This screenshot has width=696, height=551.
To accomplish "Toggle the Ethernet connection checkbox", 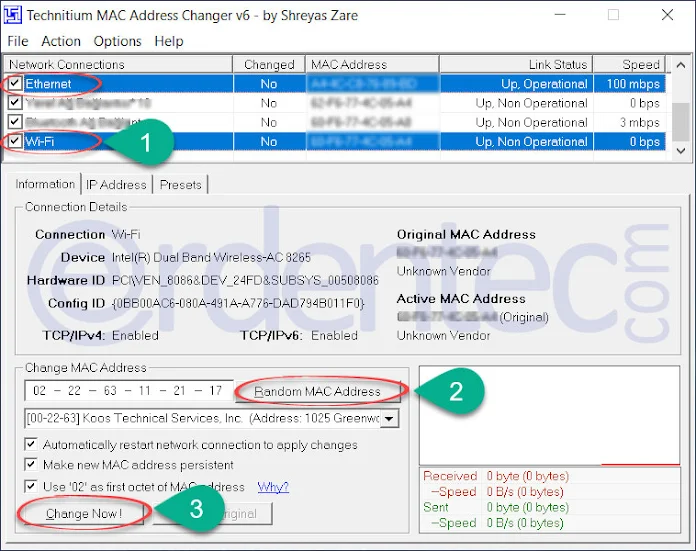I will [x=15, y=83].
